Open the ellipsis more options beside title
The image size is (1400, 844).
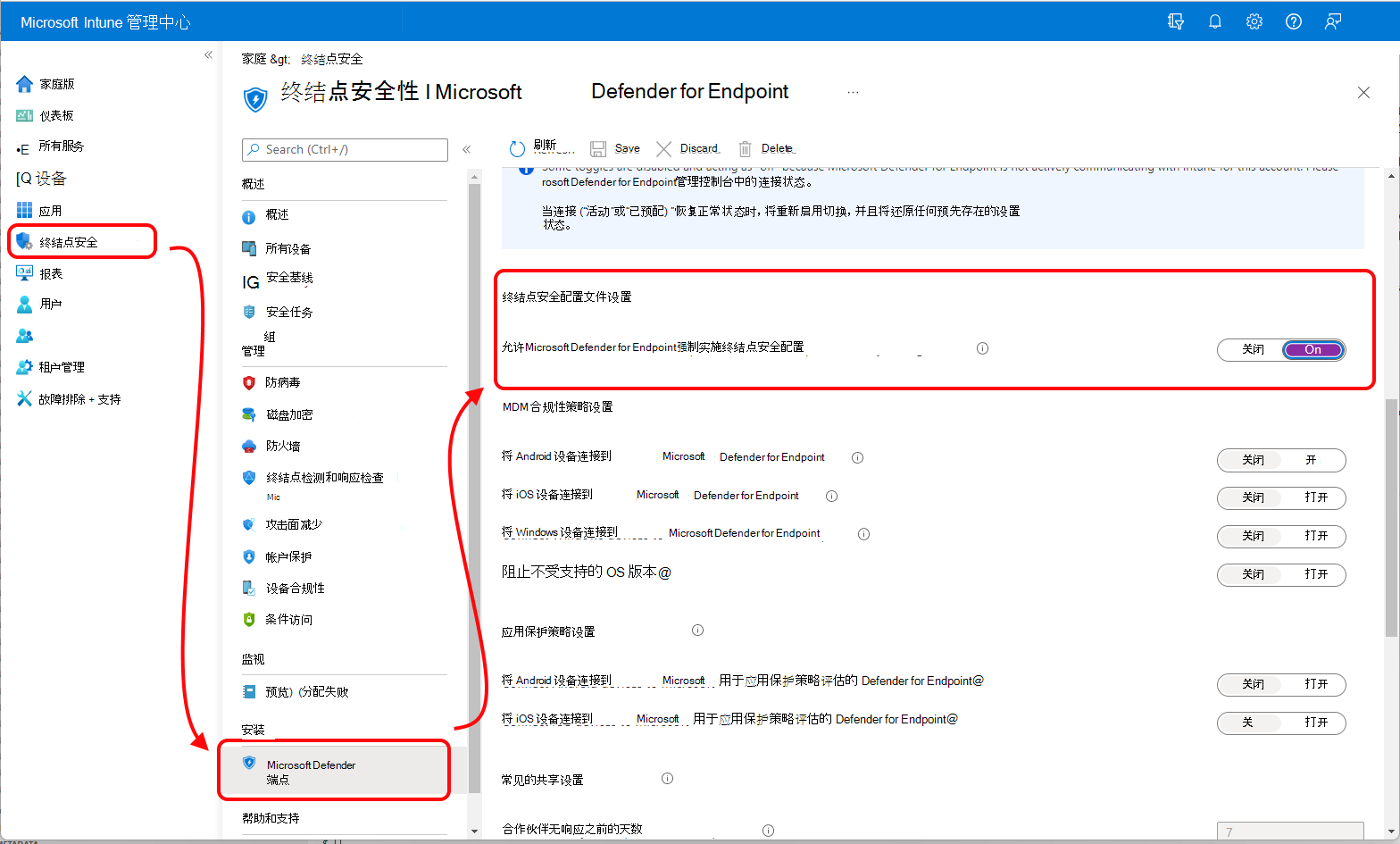(853, 92)
